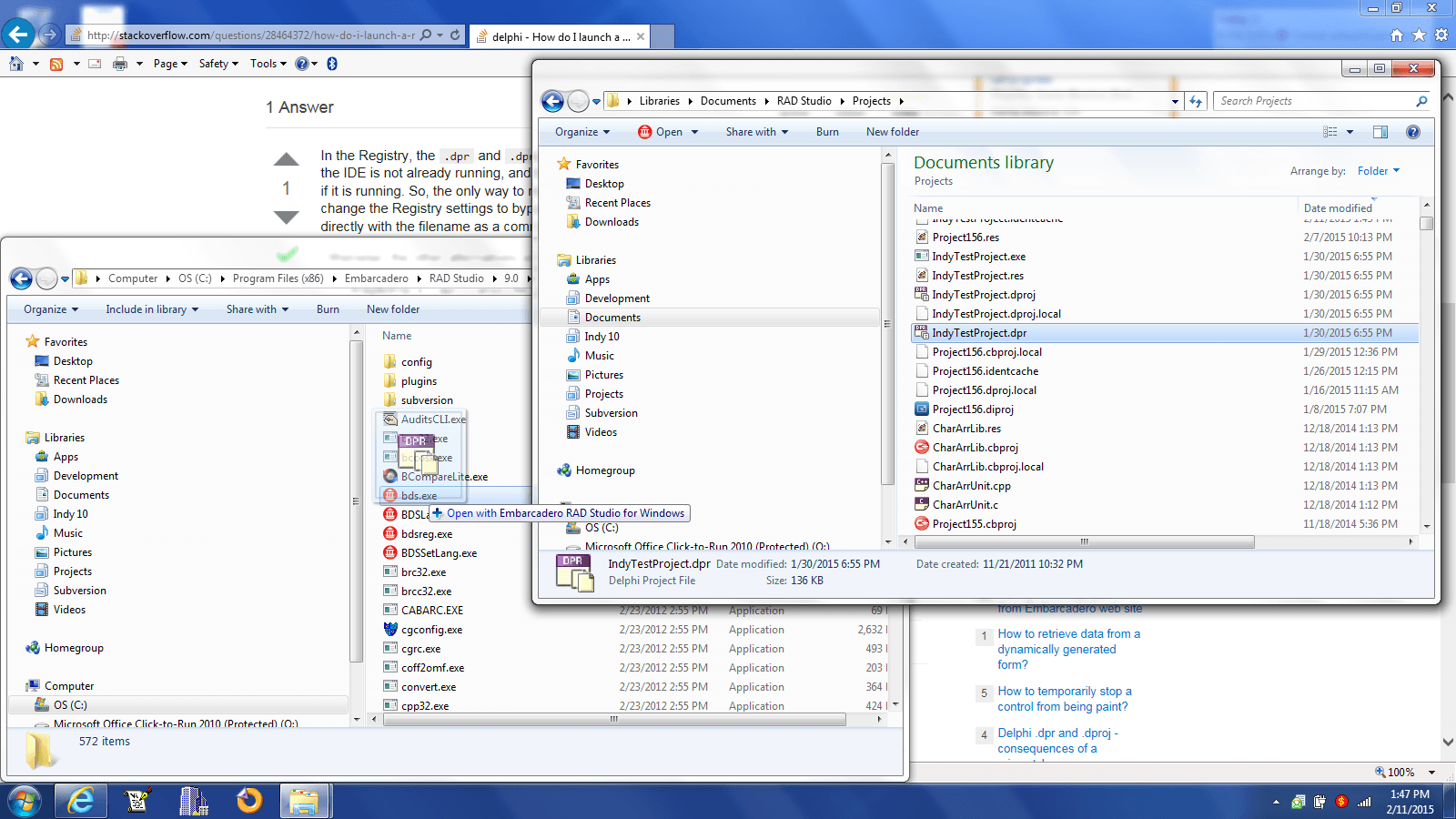Open the Organize dropdown in Projects window
Viewport: 1456px width, 819px height.
(x=582, y=132)
